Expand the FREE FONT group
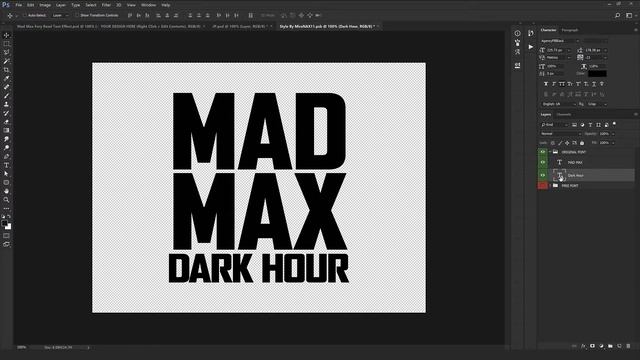Viewport: 640px width, 360px height. coord(550,186)
